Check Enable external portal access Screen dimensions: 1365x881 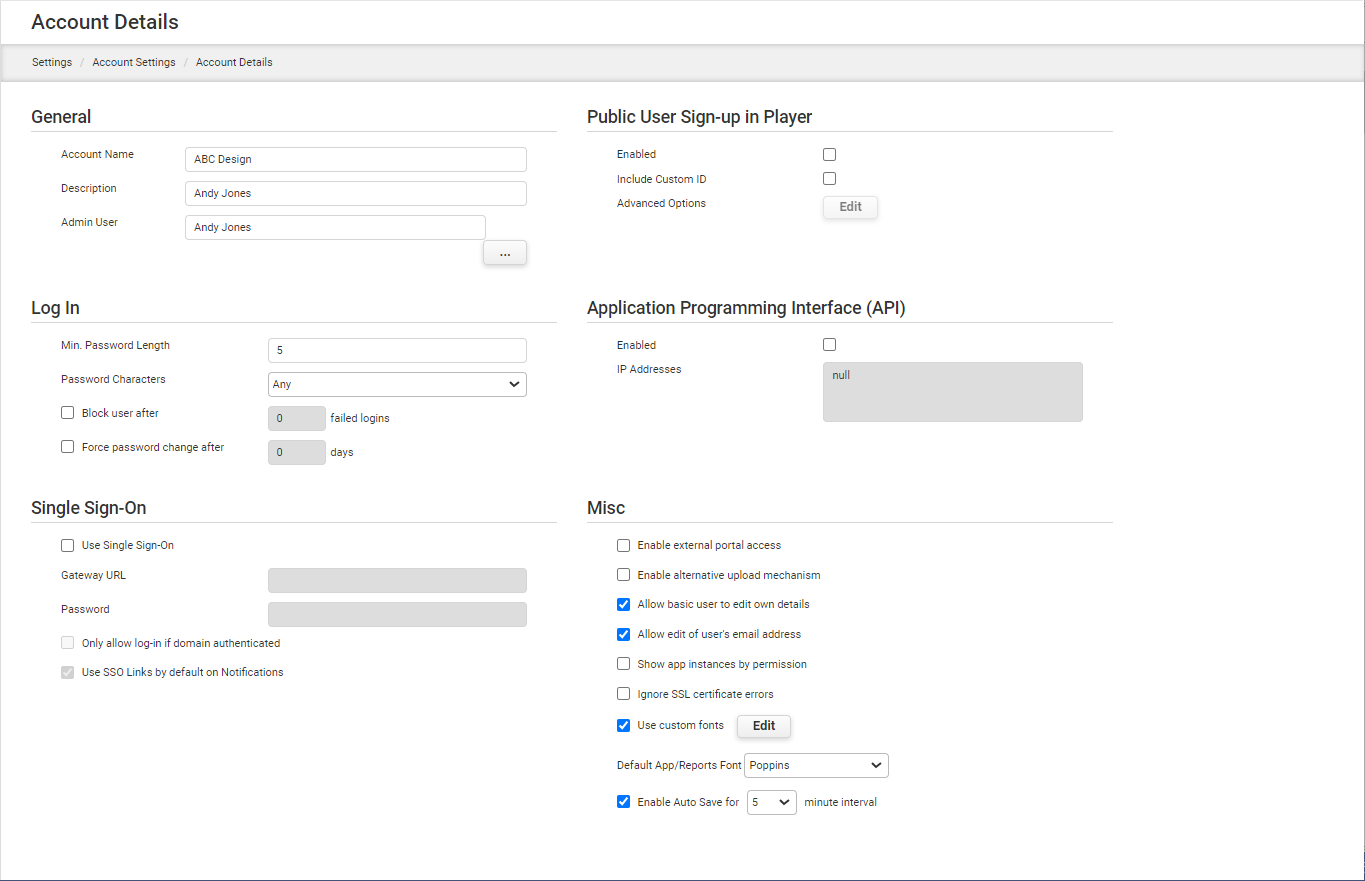[x=624, y=546]
